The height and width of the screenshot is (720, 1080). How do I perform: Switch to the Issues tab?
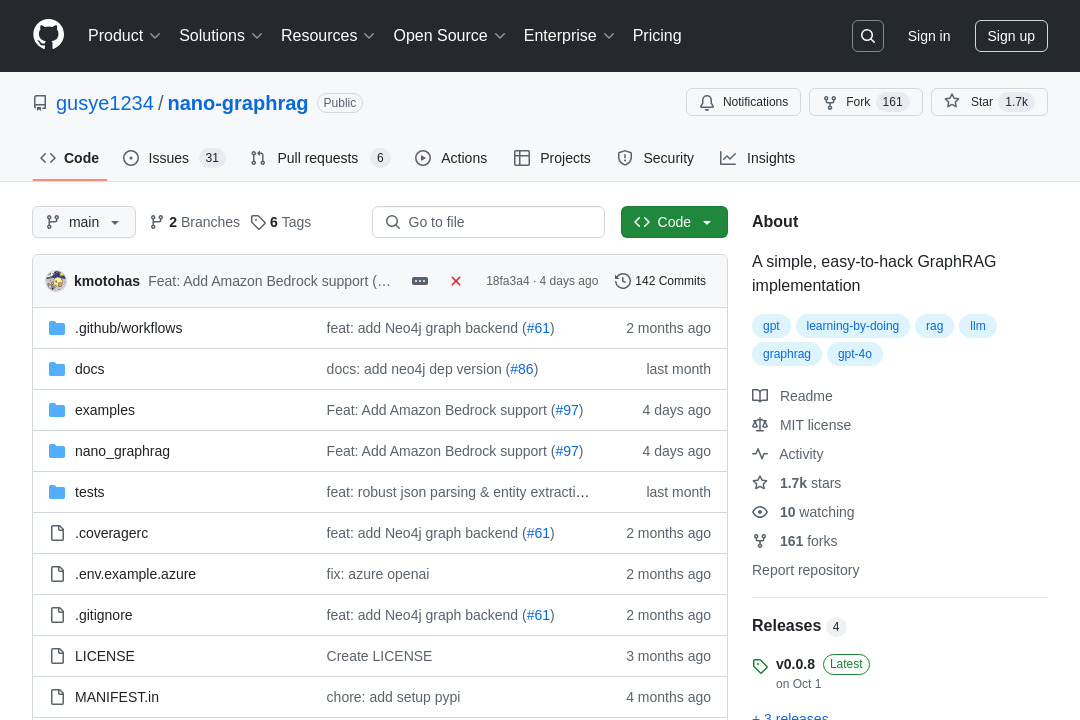(x=174, y=158)
